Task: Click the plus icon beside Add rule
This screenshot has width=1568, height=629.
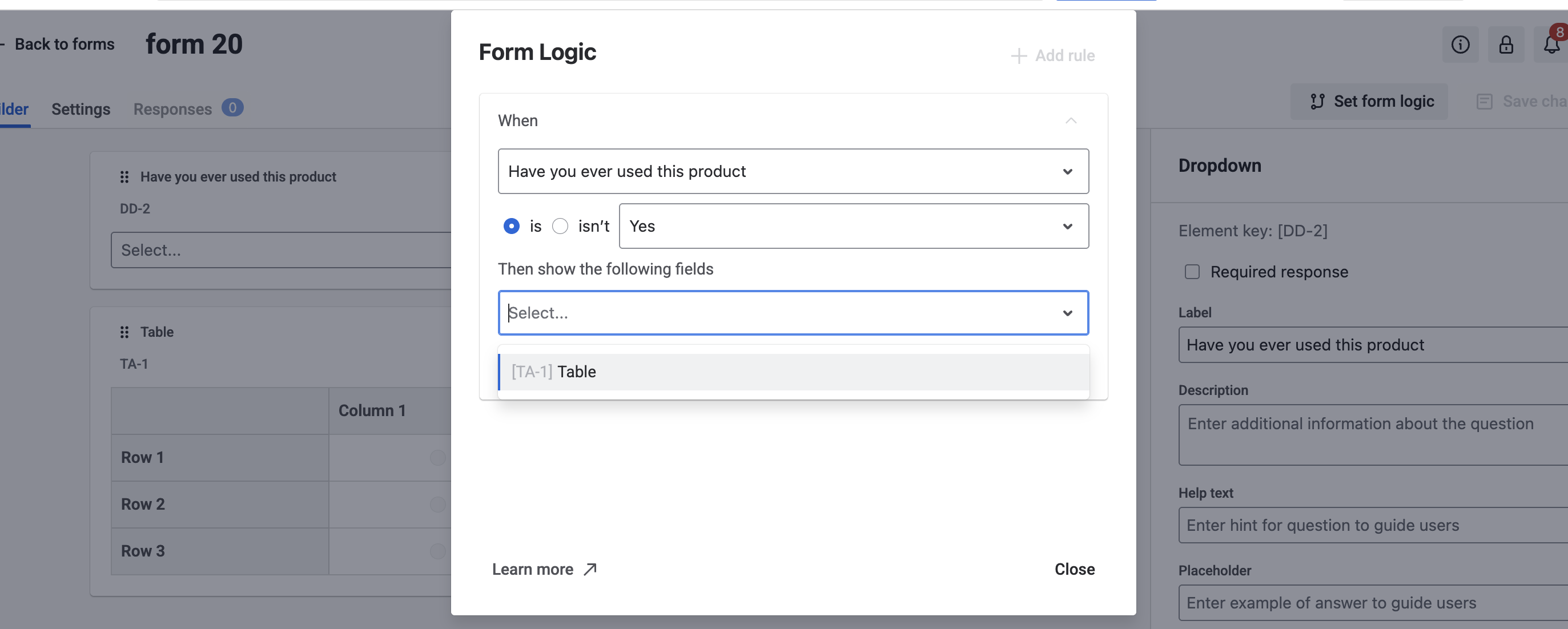Action: pos(1018,55)
